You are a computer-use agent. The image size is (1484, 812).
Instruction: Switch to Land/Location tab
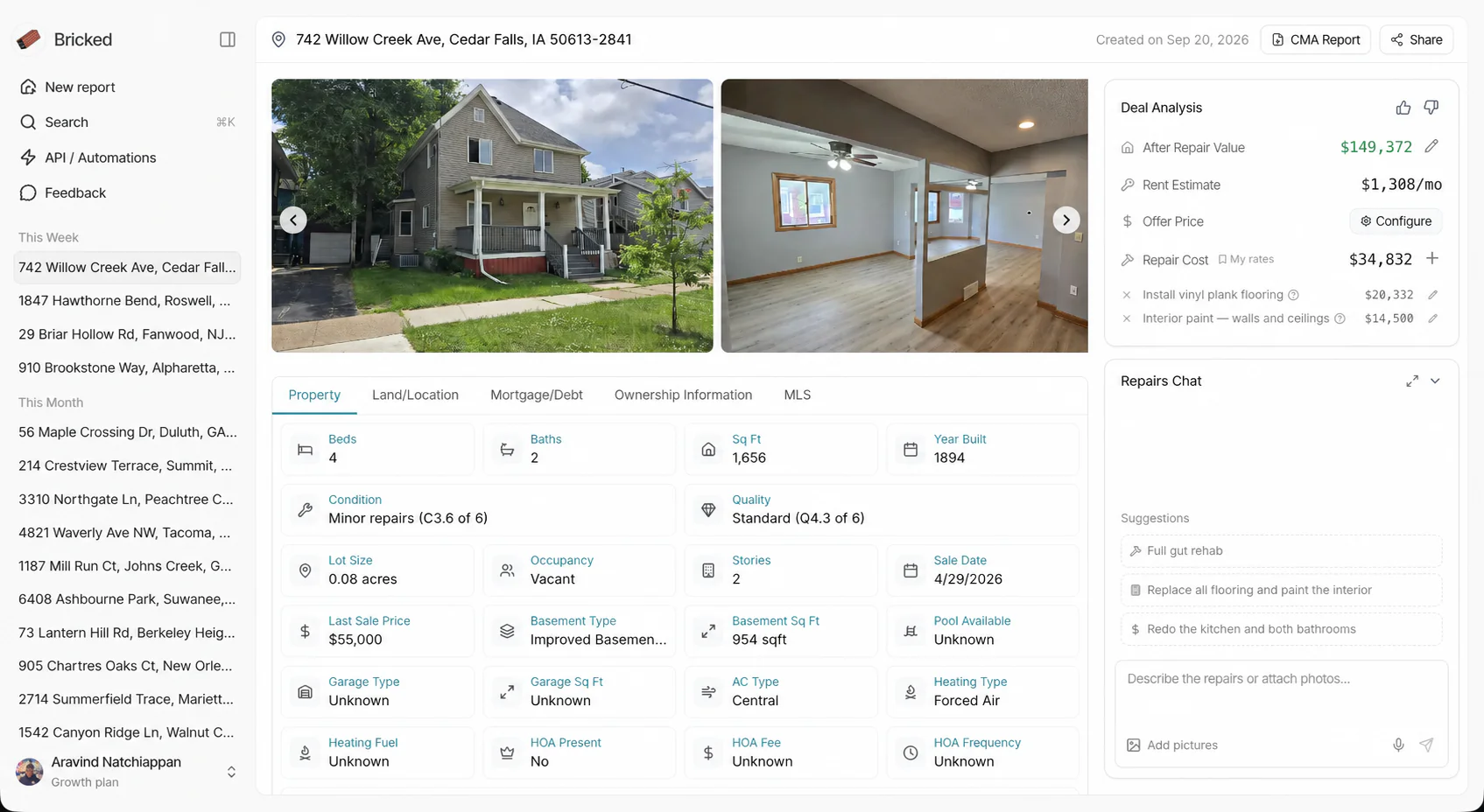pos(415,395)
